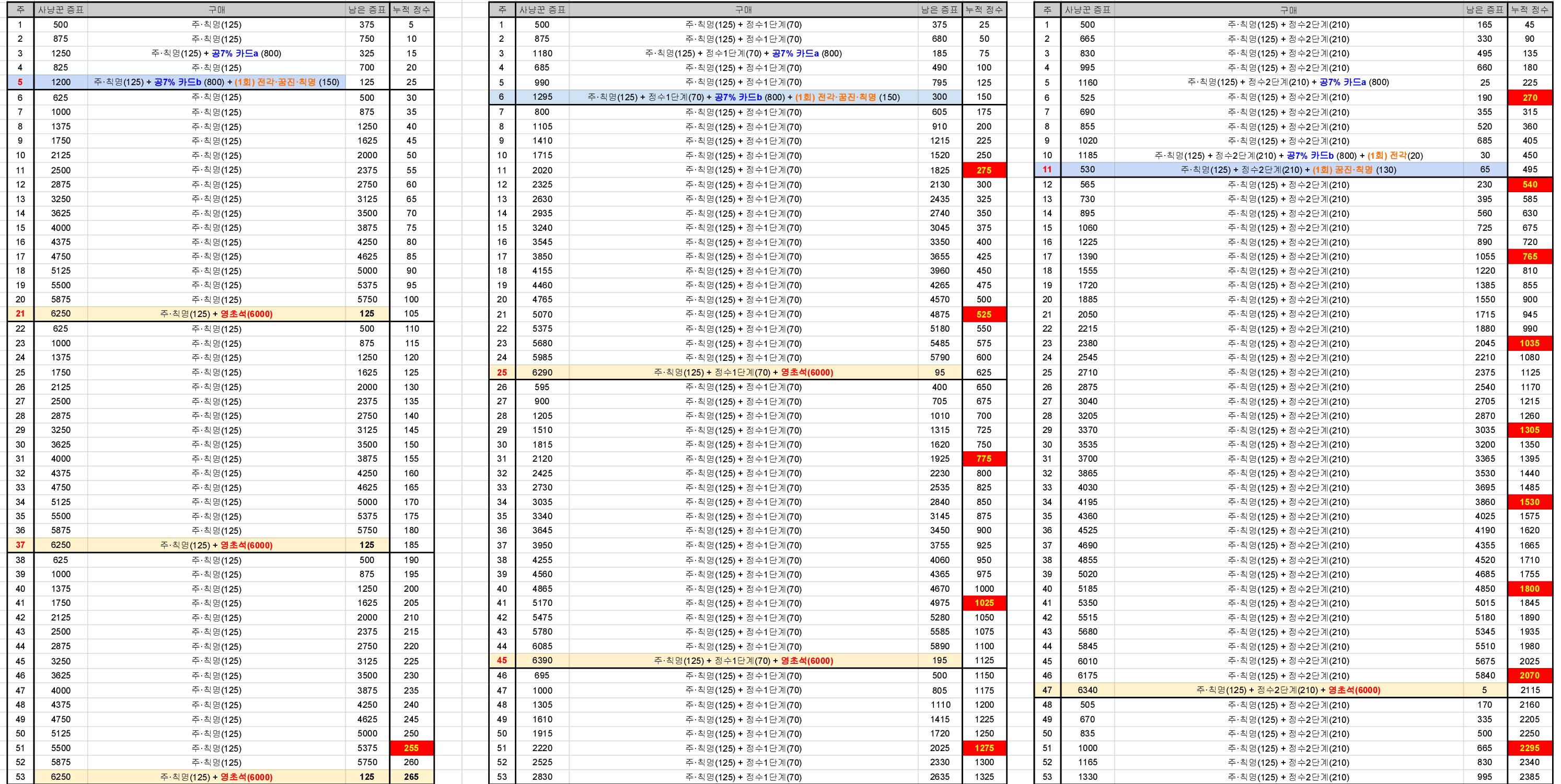Select the cell containing 1160
The height and width of the screenshot is (784, 1561).
[1087, 83]
